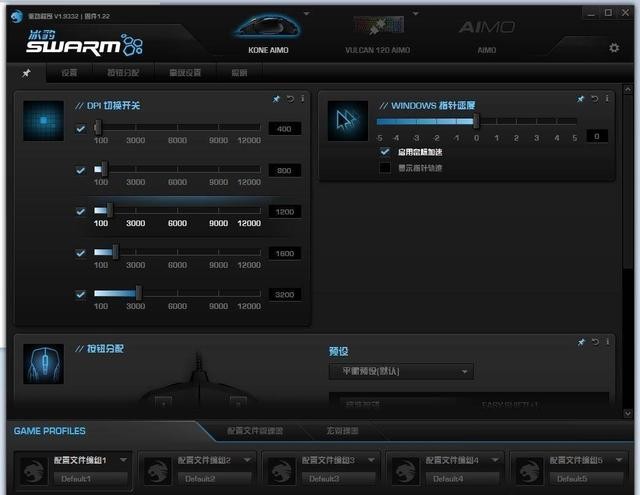Uncheck the 启用鼠标加速 acceleration checkbox
This screenshot has width=640, height=495.
384,152
